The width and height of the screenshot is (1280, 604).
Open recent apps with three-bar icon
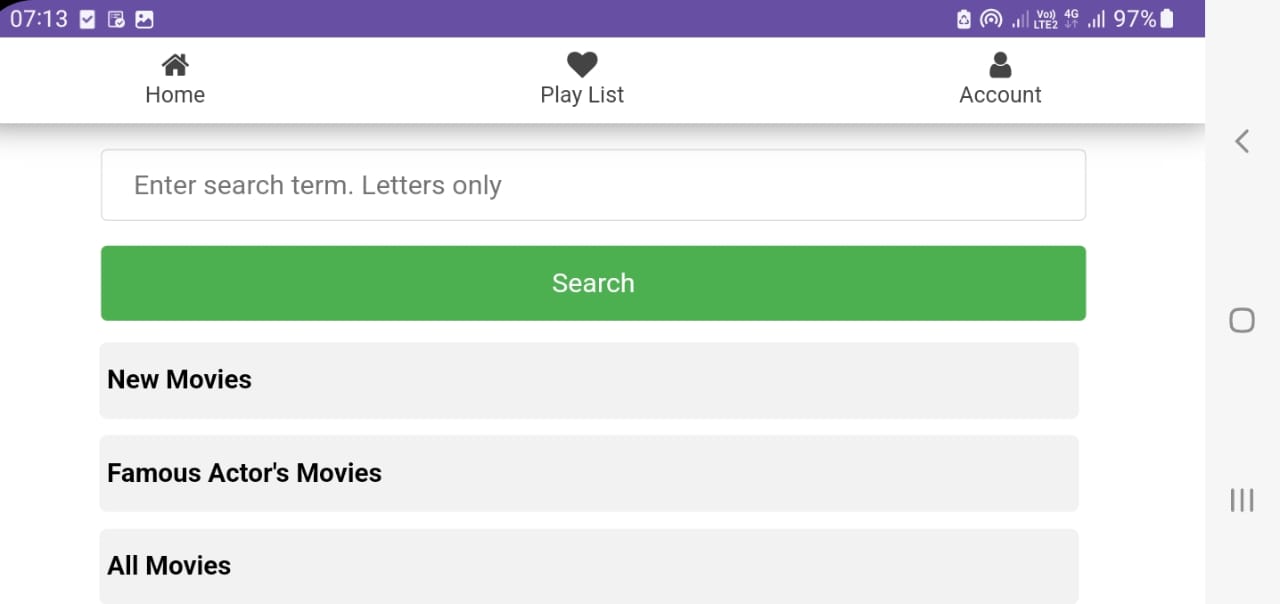coord(1241,500)
